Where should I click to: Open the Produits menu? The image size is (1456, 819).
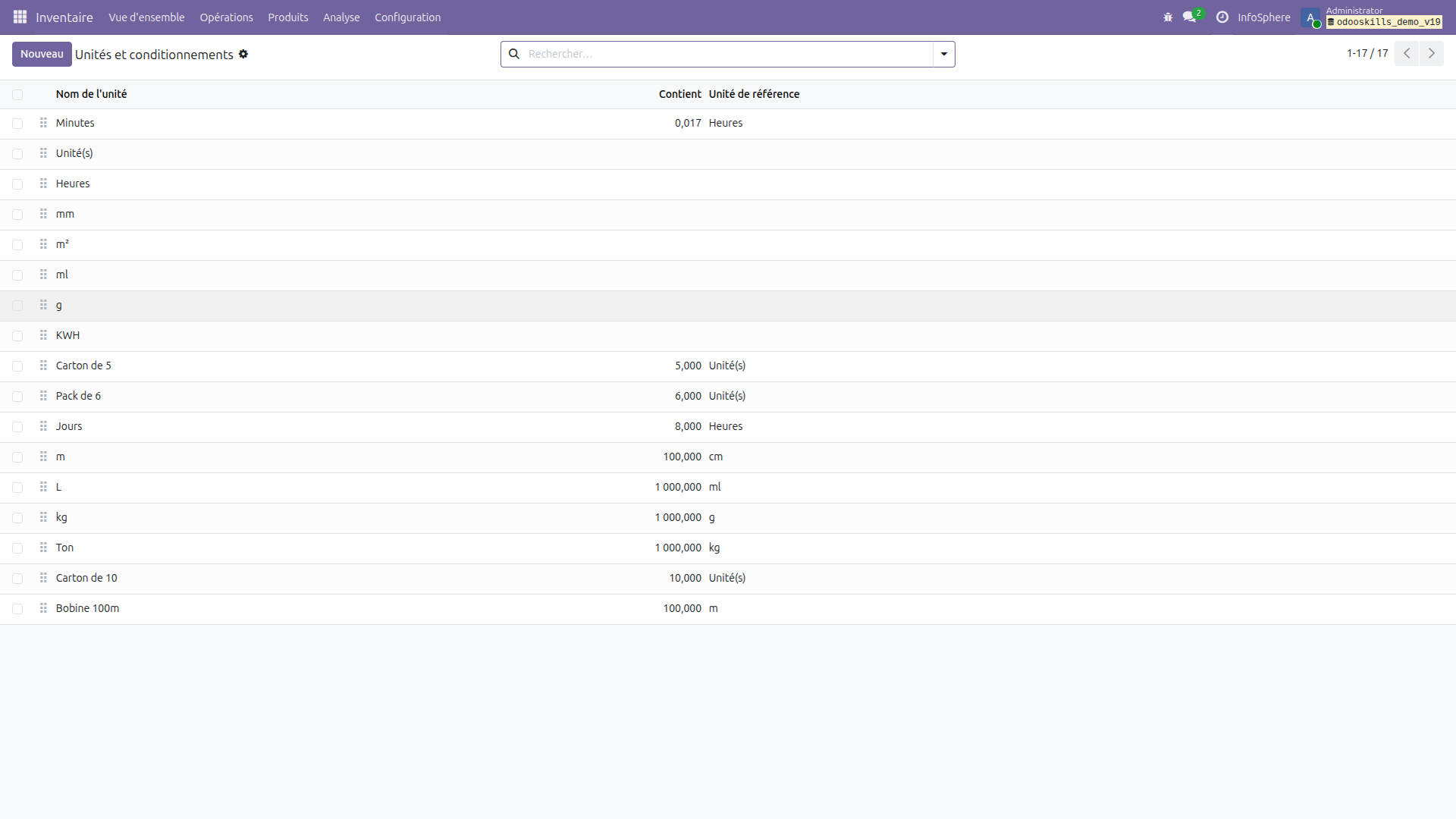(287, 17)
